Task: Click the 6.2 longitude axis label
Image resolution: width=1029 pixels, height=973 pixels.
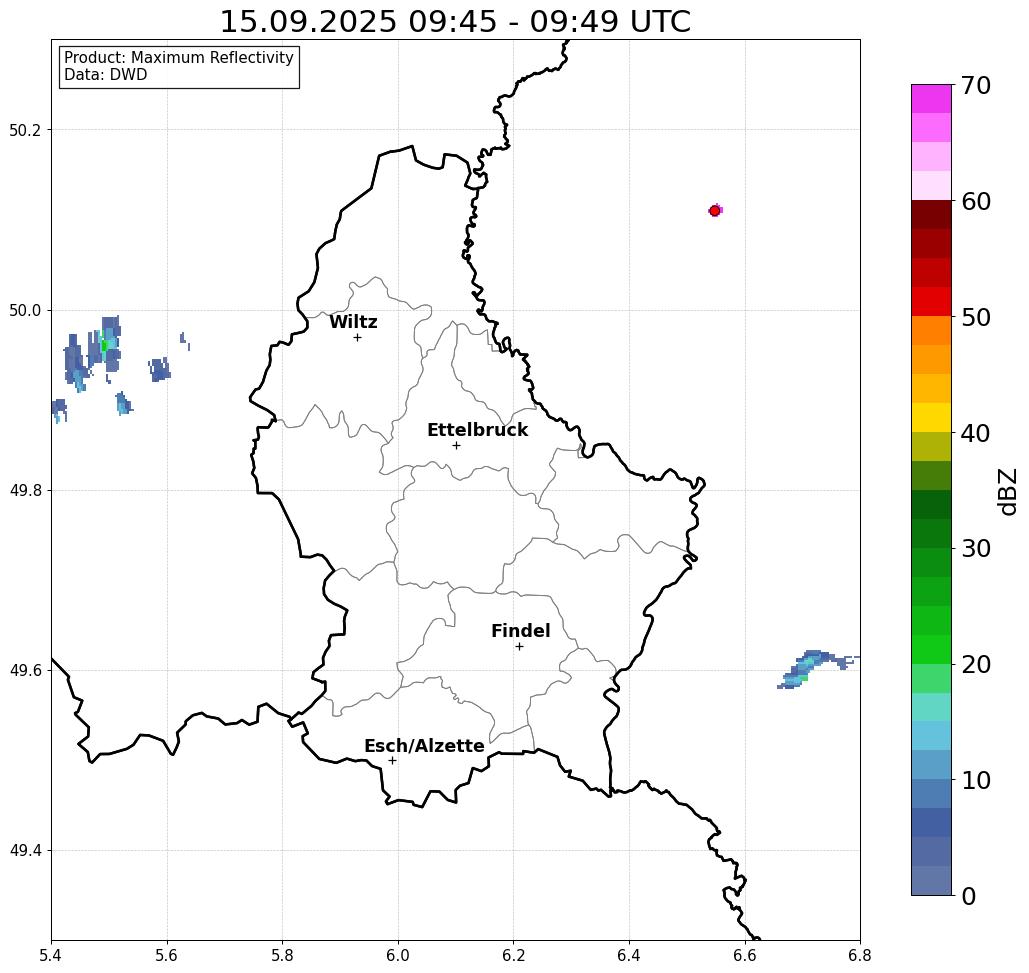Action: [x=514, y=955]
